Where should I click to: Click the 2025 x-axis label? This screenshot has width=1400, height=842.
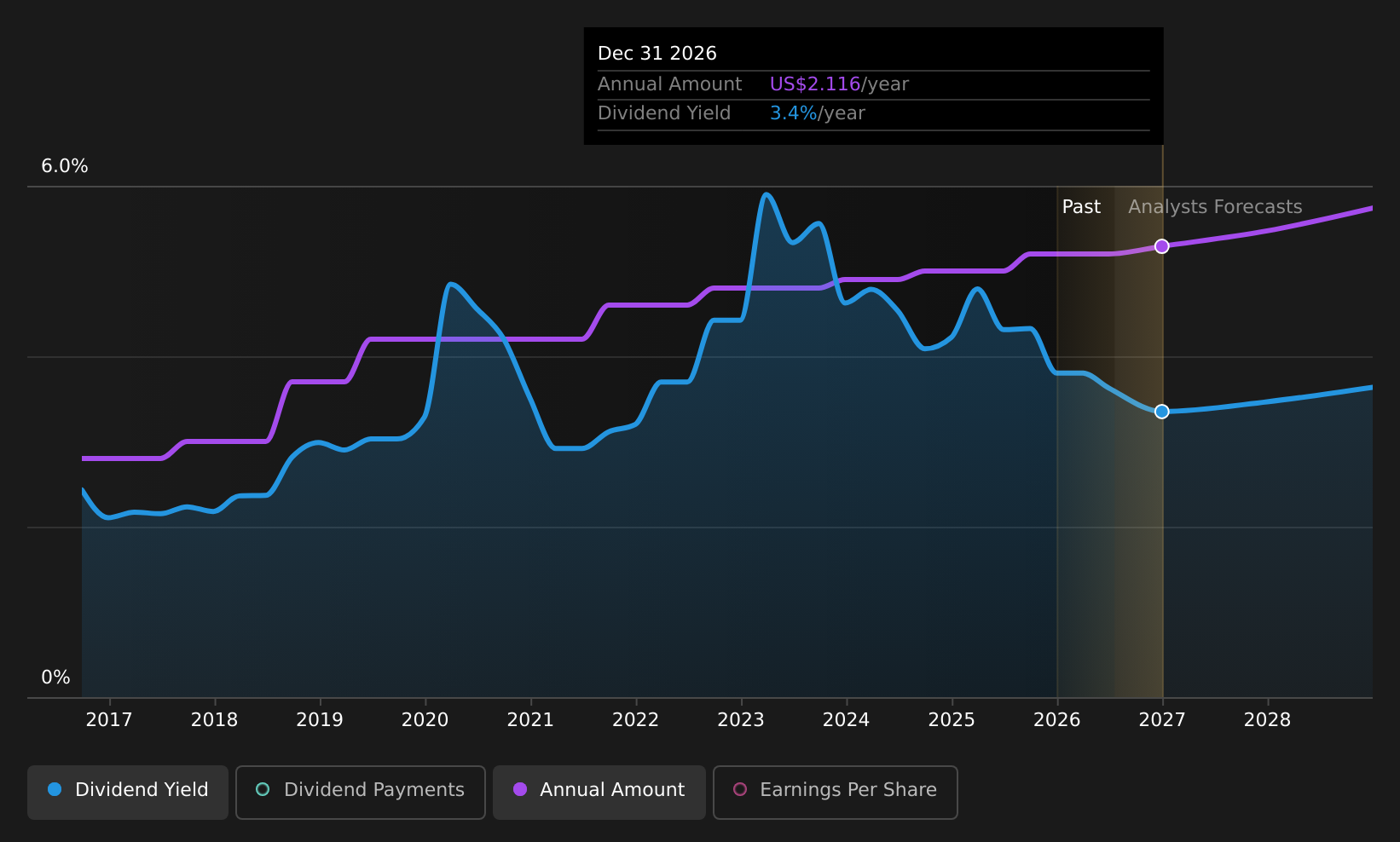[952, 720]
